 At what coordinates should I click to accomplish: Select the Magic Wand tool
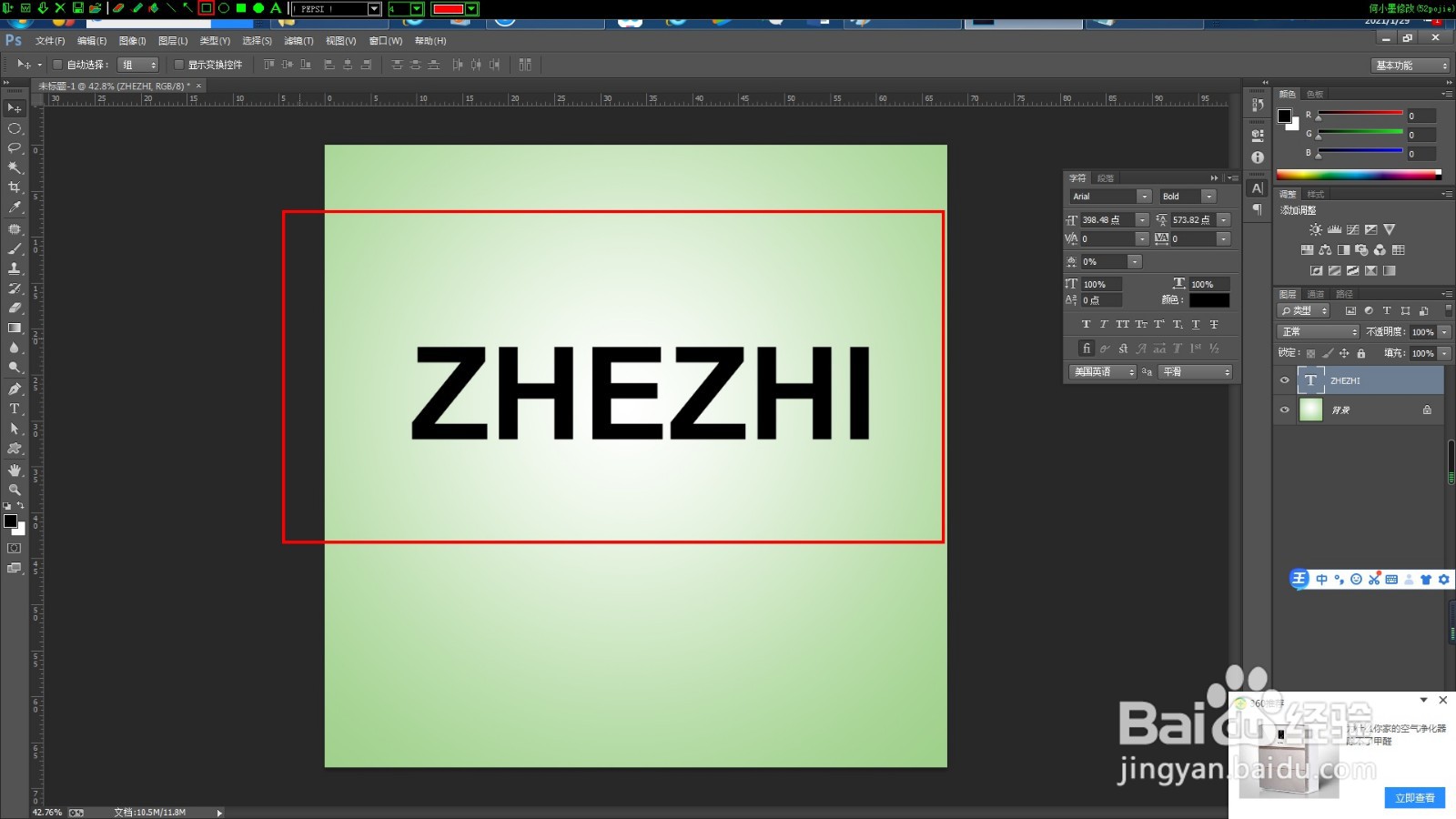tap(15, 168)
